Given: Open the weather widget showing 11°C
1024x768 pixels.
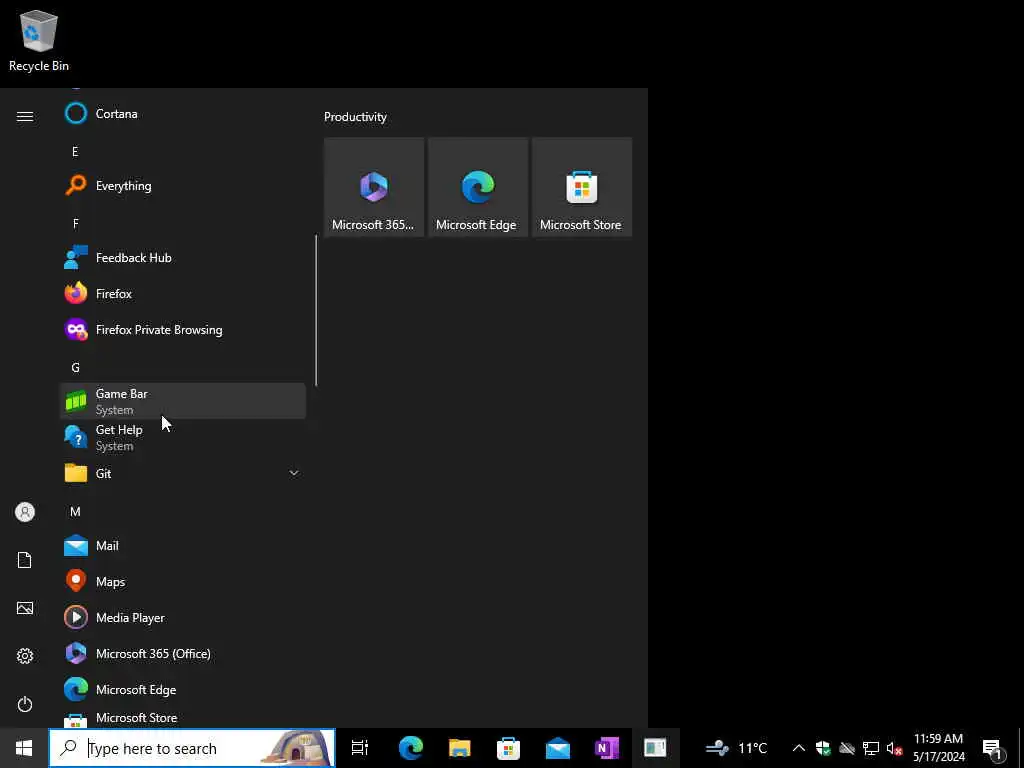Looking at the screenshot, I should coord(737,748).
